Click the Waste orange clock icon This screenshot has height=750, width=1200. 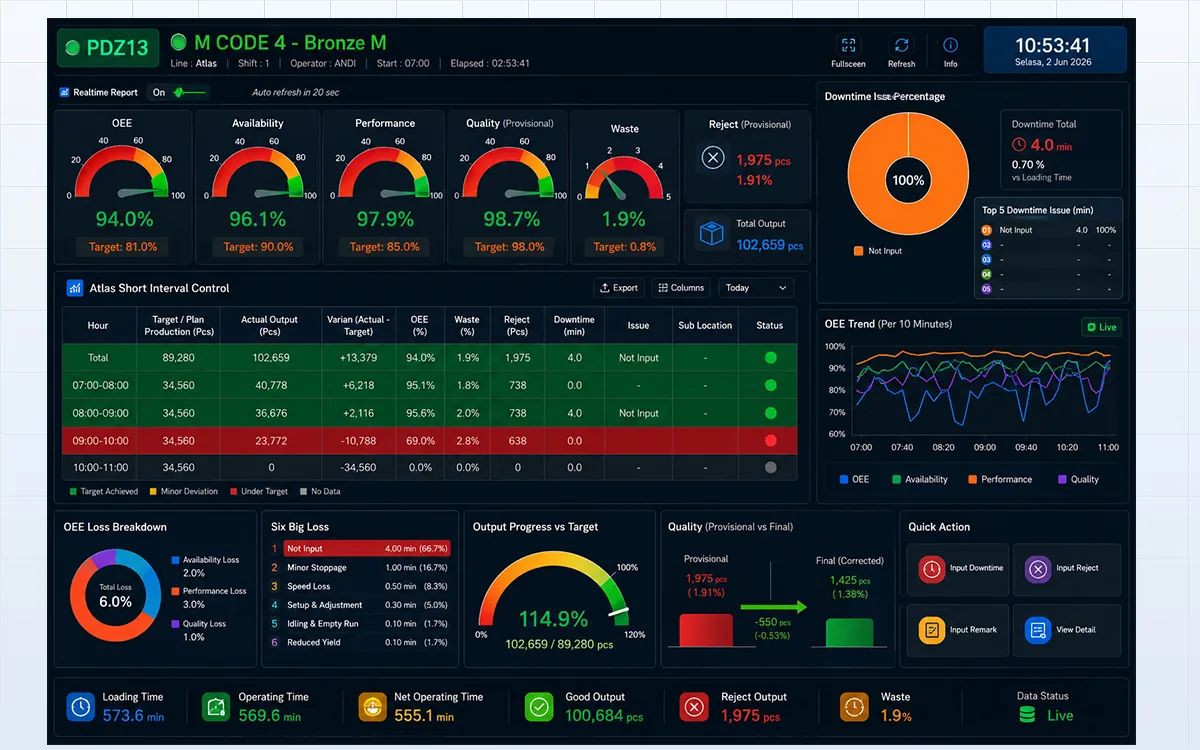tap(854, 707)
